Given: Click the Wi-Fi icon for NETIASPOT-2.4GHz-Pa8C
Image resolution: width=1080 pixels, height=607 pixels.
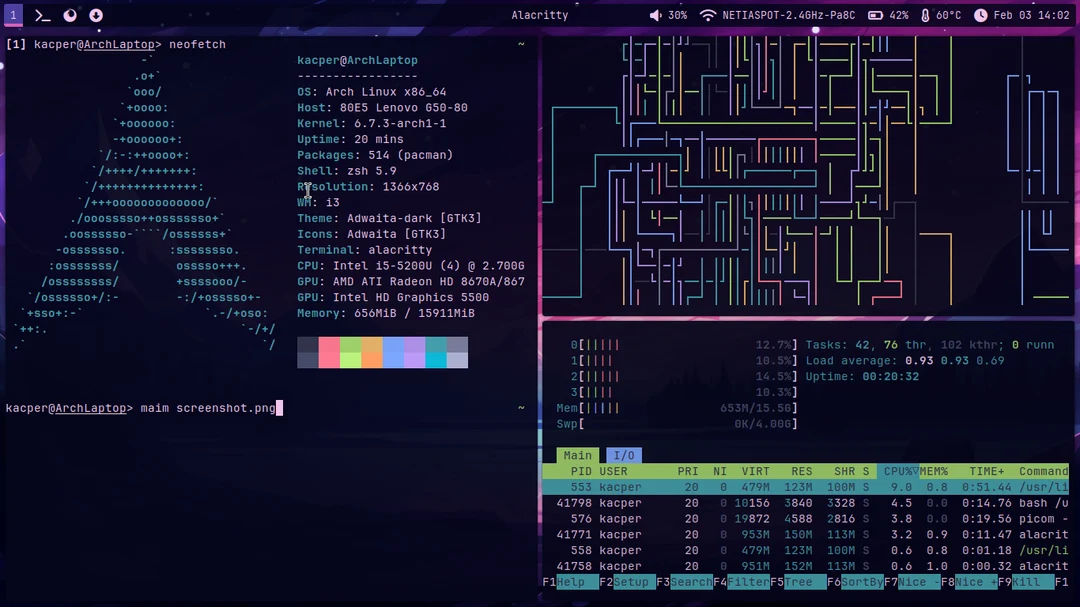Looking at the screenshot, I should 708,15.
